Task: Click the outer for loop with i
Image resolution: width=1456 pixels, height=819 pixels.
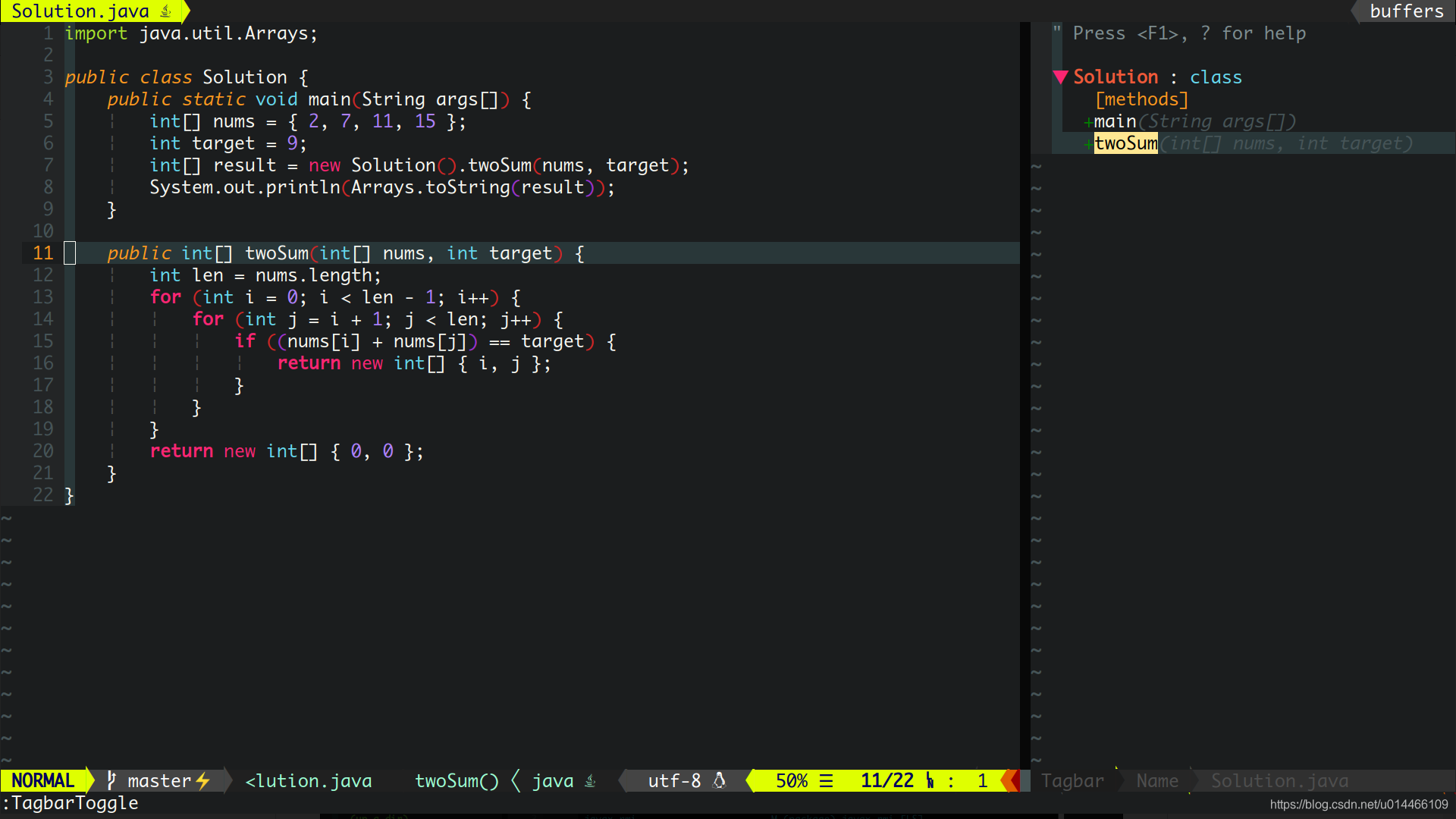Action: pyautogui.click(x=335, y=297)
